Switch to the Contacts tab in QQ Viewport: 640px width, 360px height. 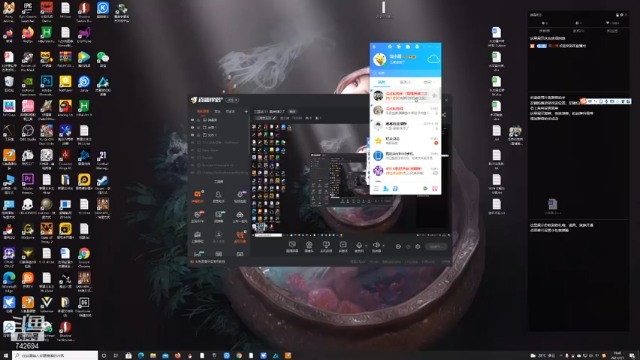(405, 82)
